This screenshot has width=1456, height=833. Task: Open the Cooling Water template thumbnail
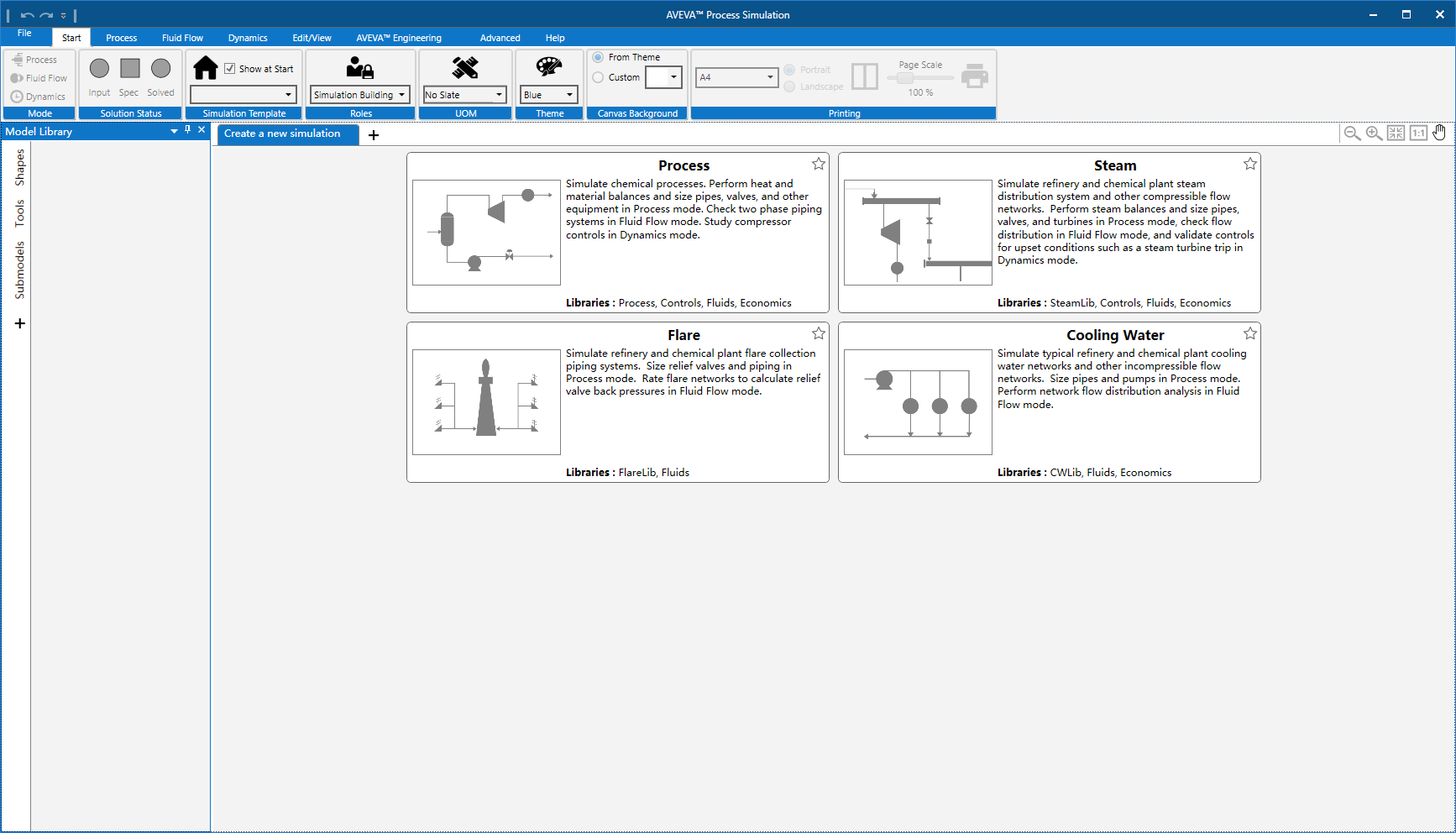(918, 402)
